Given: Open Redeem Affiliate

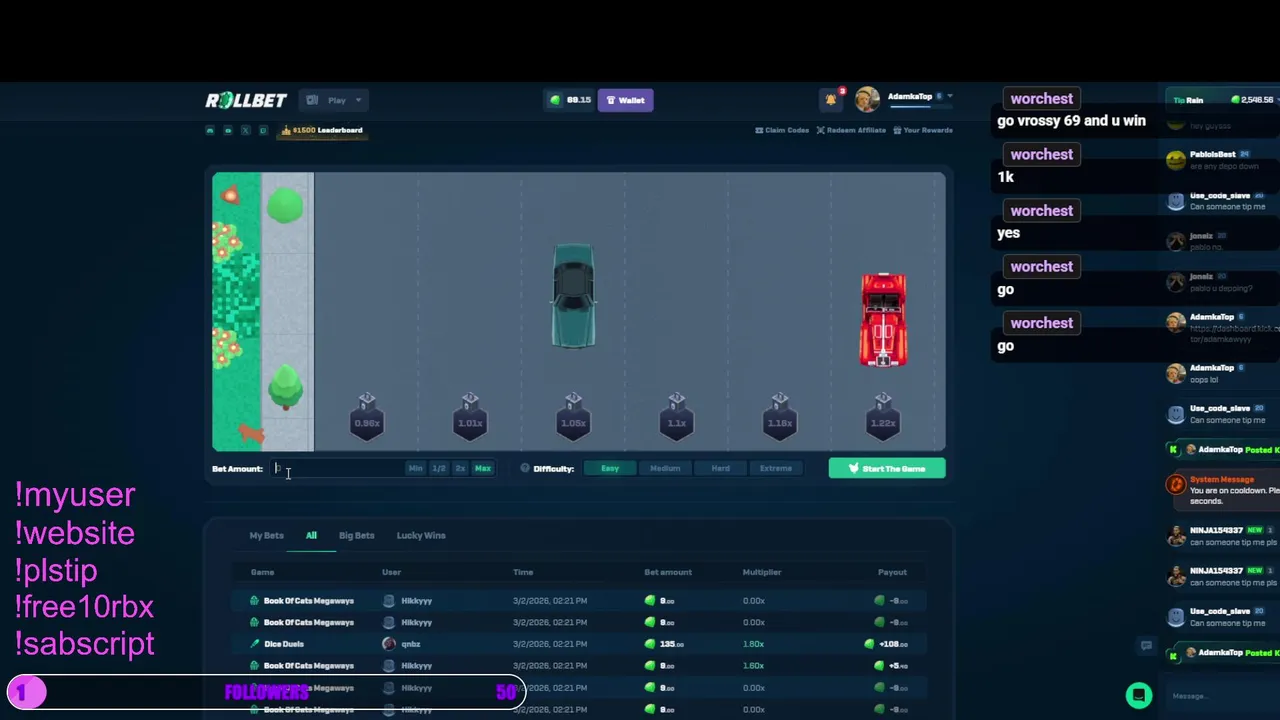Looking at the screenshot, I should point(851,130).
